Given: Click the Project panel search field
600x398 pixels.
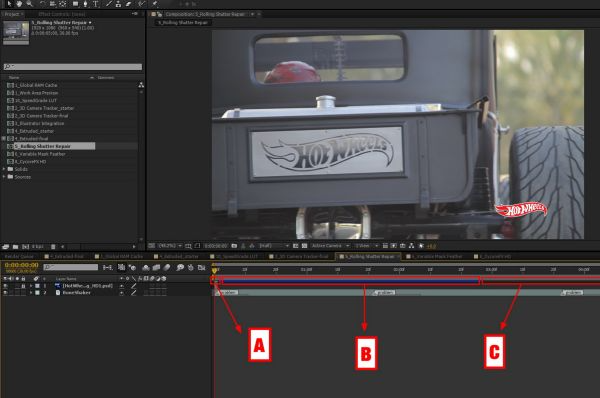Looking at the screenshot, I should point(73,67).
